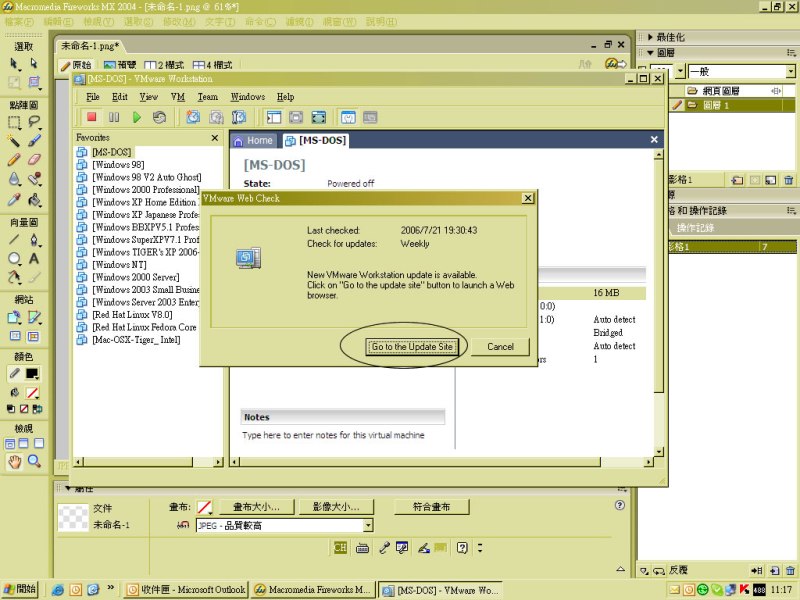
Task: Switch to Full Screen mode
Action: (39, 443)
